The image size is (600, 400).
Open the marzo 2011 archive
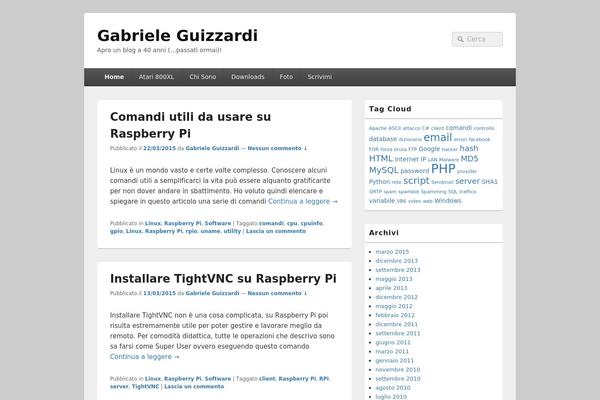392,351
